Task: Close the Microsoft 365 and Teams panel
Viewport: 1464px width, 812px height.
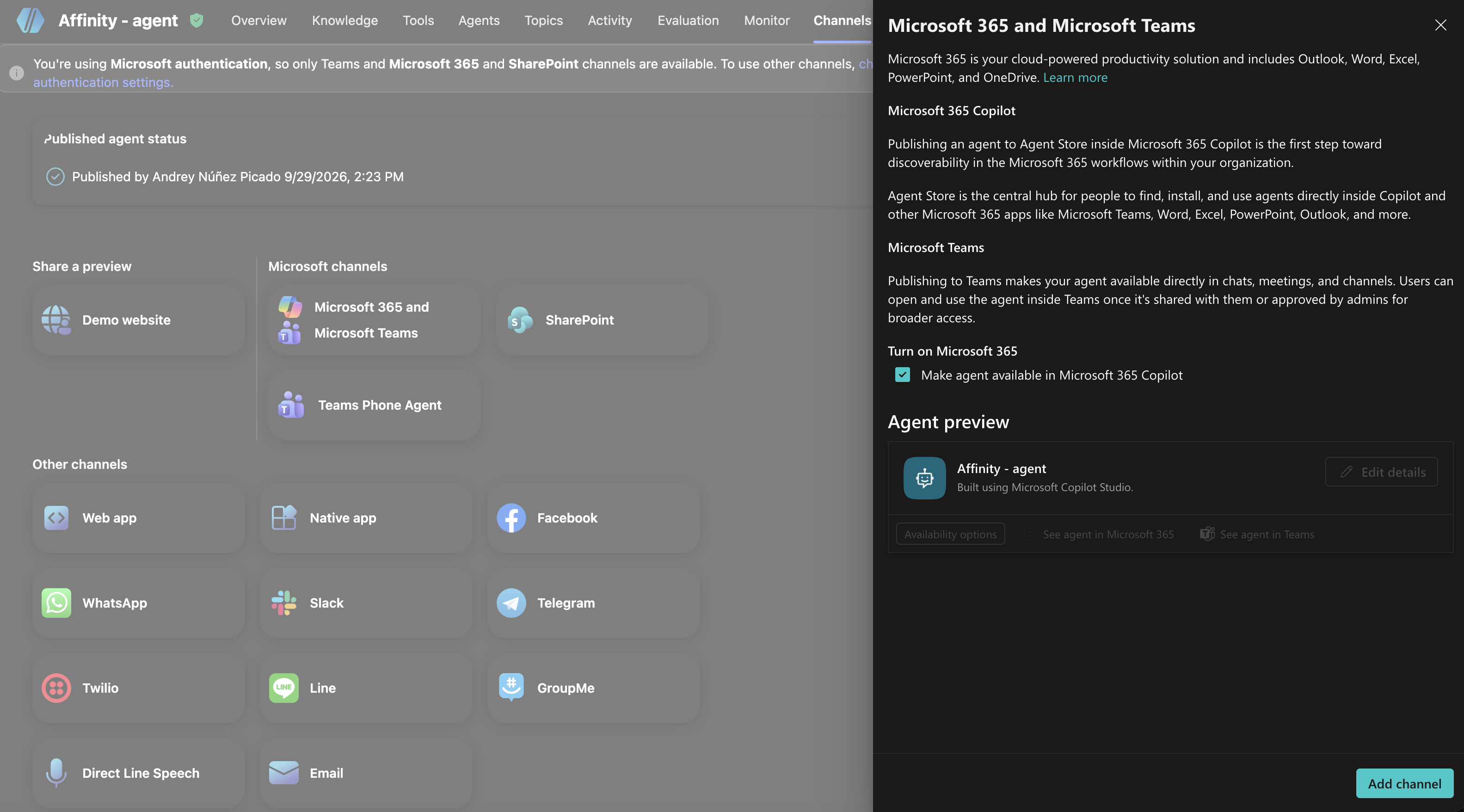Action: point(1440,25)
